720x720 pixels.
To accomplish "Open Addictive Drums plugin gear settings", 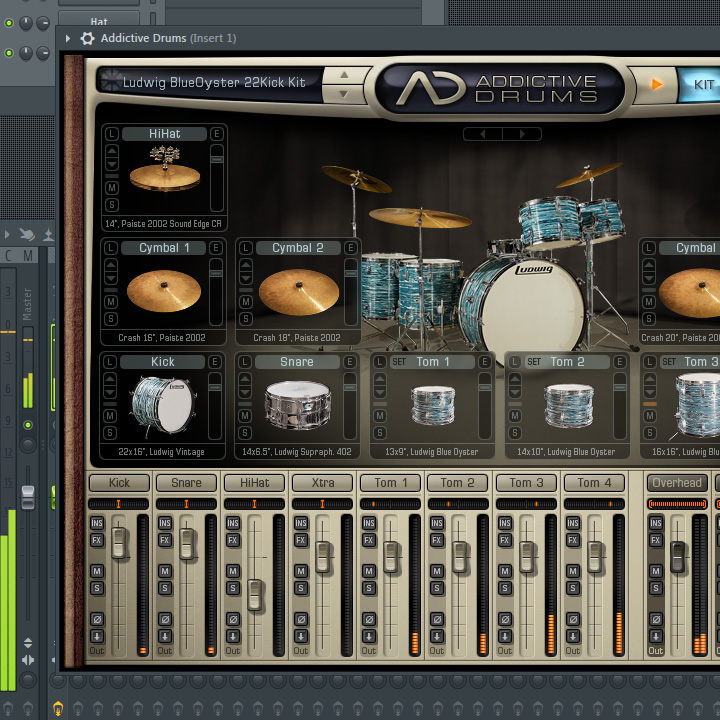I will [x=87, y=39].
